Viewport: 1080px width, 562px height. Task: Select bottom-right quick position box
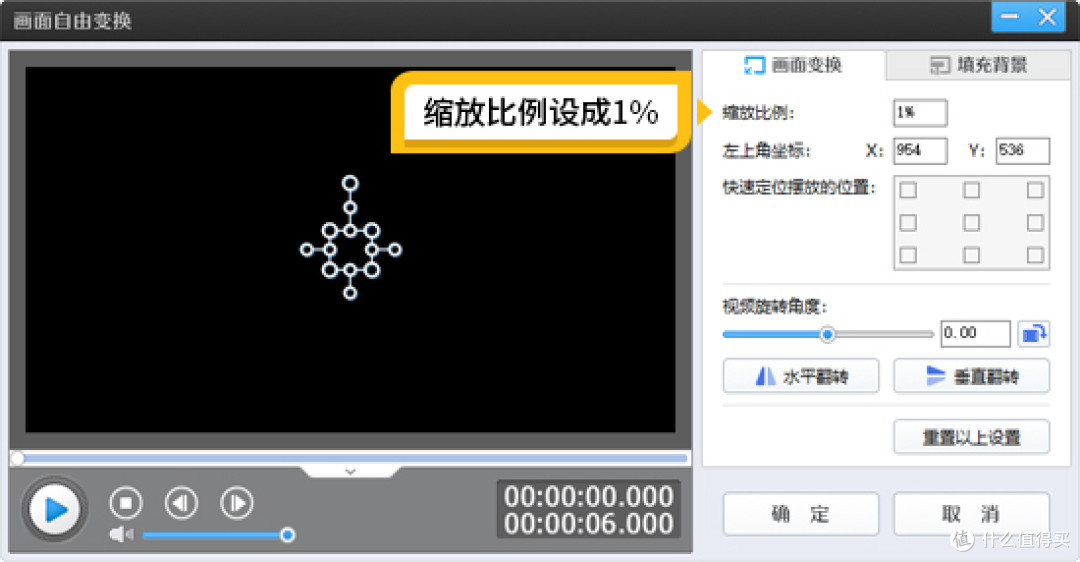click(1035, 255)
